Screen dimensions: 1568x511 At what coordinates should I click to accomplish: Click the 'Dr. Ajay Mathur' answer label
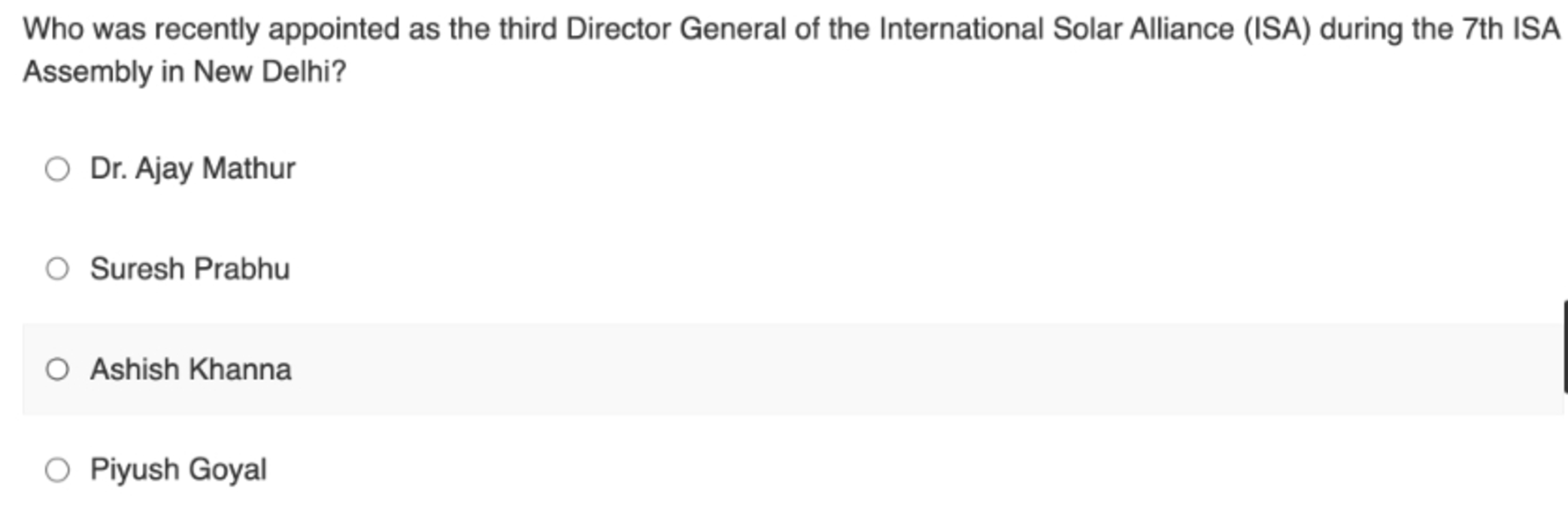click(193, 168)
